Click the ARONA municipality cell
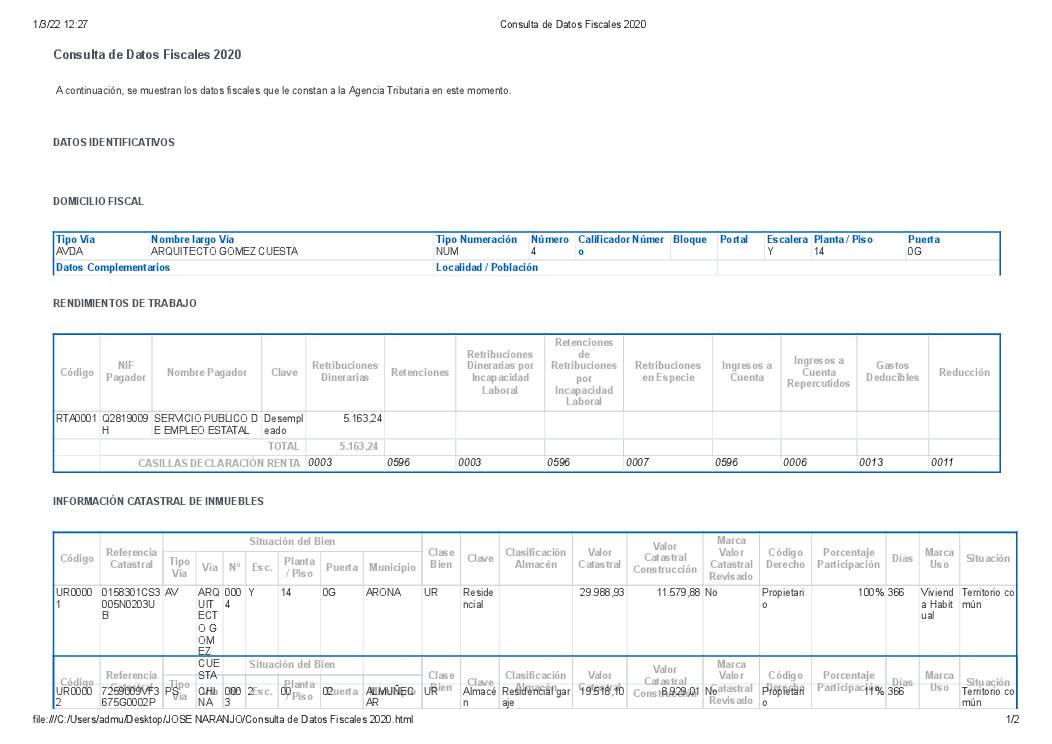Image resolution: width=1052 pixels, height=744 pixels. click(383, 593)
